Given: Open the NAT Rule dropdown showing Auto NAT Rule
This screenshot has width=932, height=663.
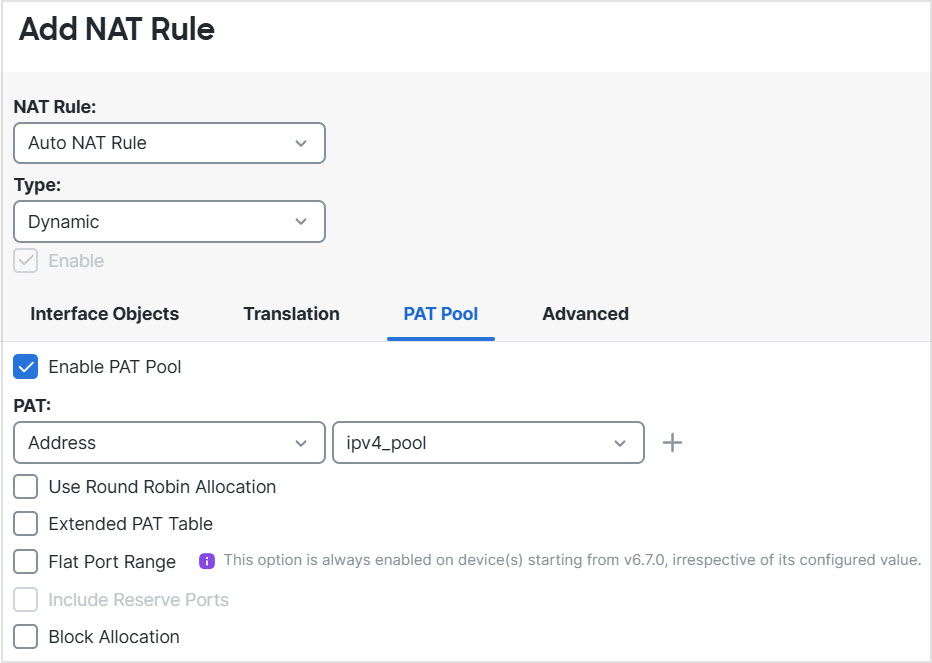Looking at the screenshot, I should click(169, 143).
